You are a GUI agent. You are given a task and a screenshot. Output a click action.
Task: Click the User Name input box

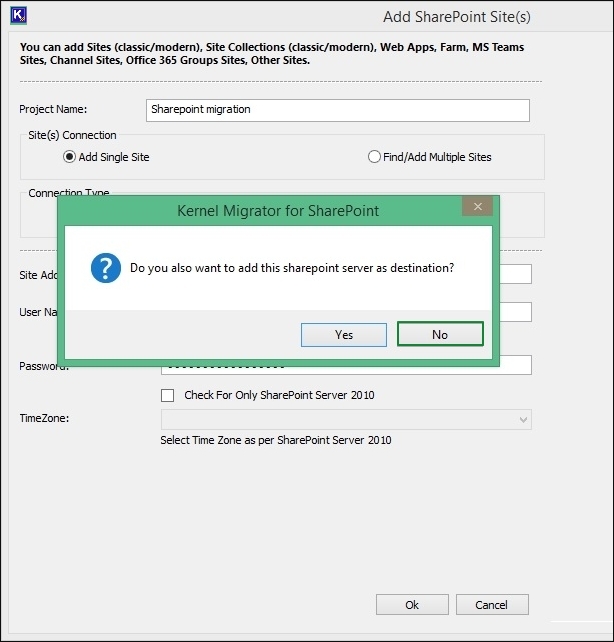[515, 312]
